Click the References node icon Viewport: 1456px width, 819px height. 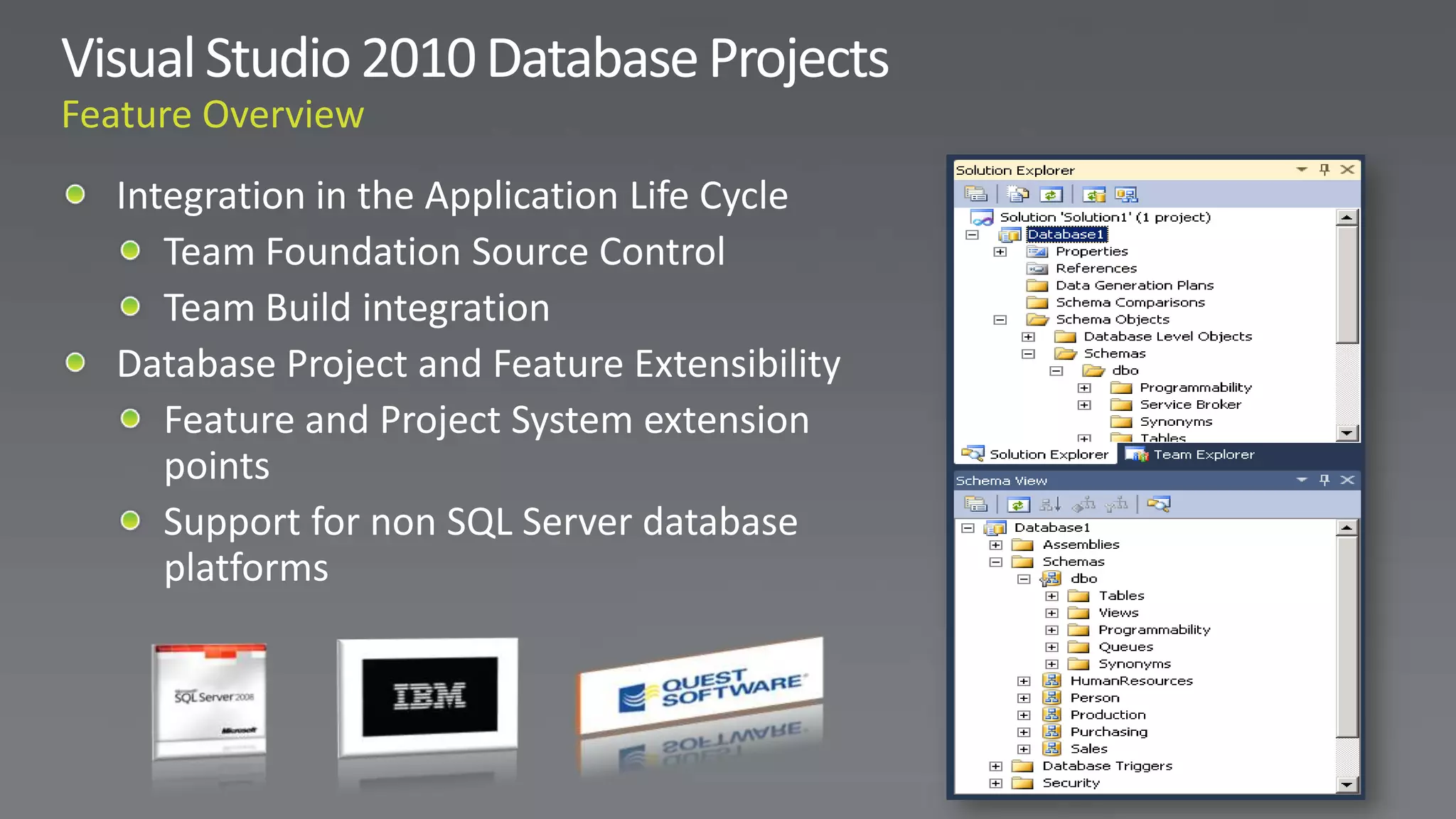point(1038,269)
